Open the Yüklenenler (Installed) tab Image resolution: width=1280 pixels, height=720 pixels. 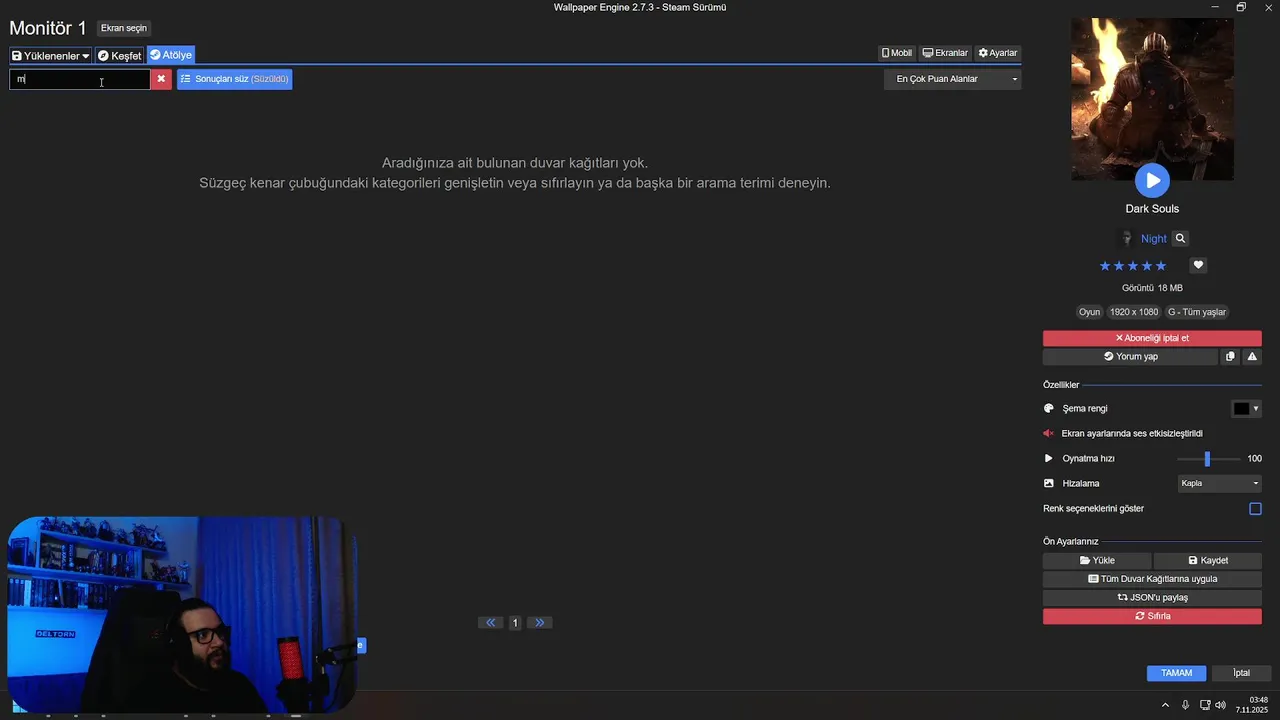[x=51, y=56]
